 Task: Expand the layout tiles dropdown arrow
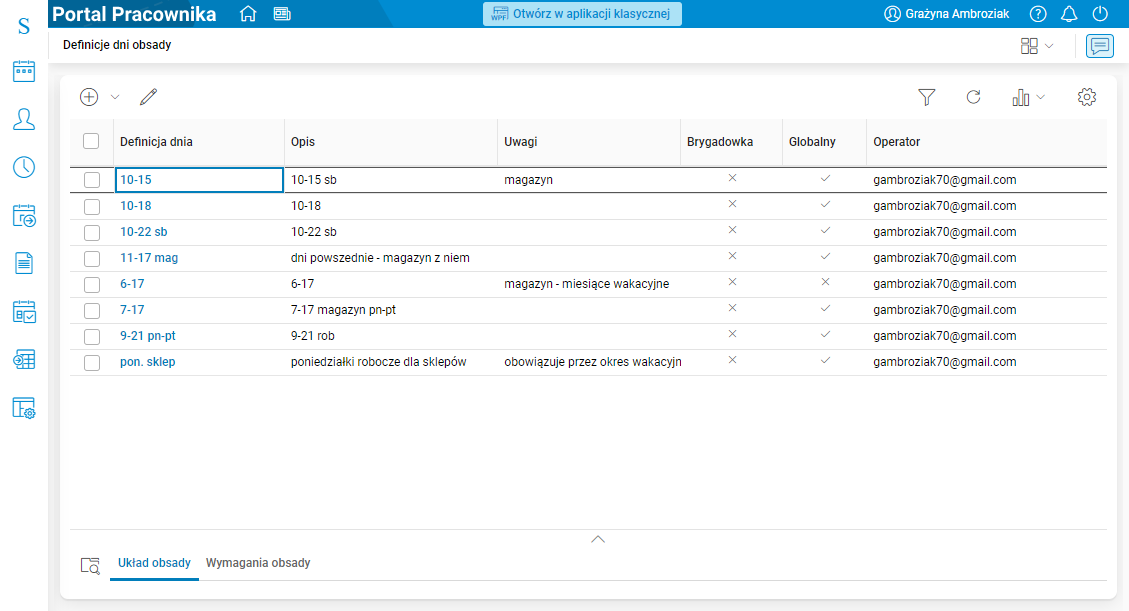pyautogui.click(x=1049, y=46)
